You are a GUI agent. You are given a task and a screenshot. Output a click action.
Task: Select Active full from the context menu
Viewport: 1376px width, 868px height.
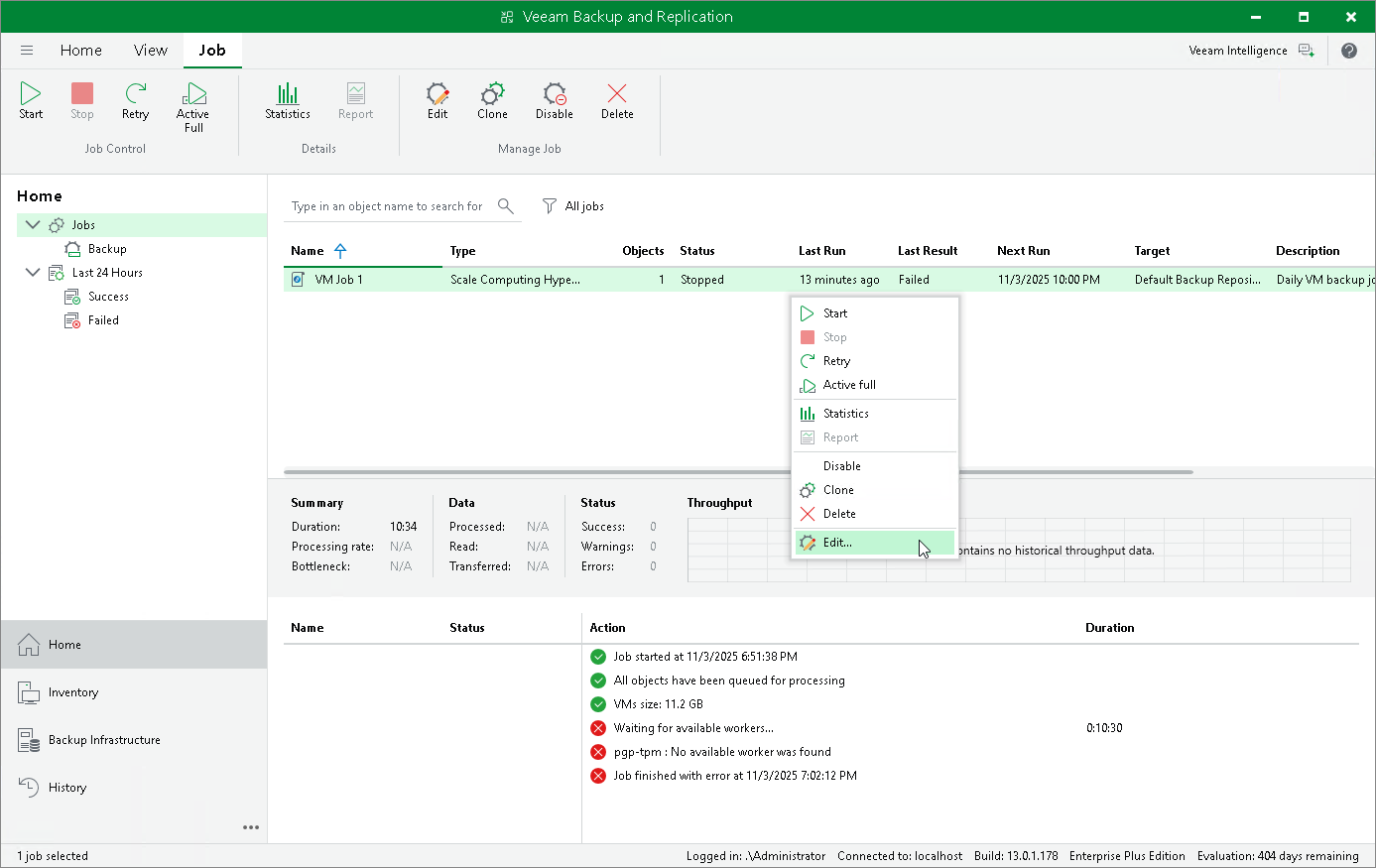pyautogui.click(x=849, y=385)
